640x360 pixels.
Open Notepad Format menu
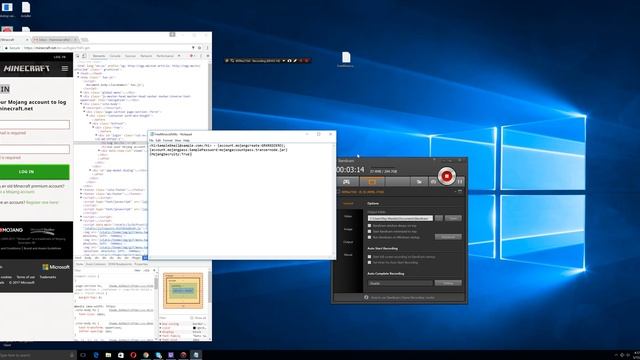168,140
